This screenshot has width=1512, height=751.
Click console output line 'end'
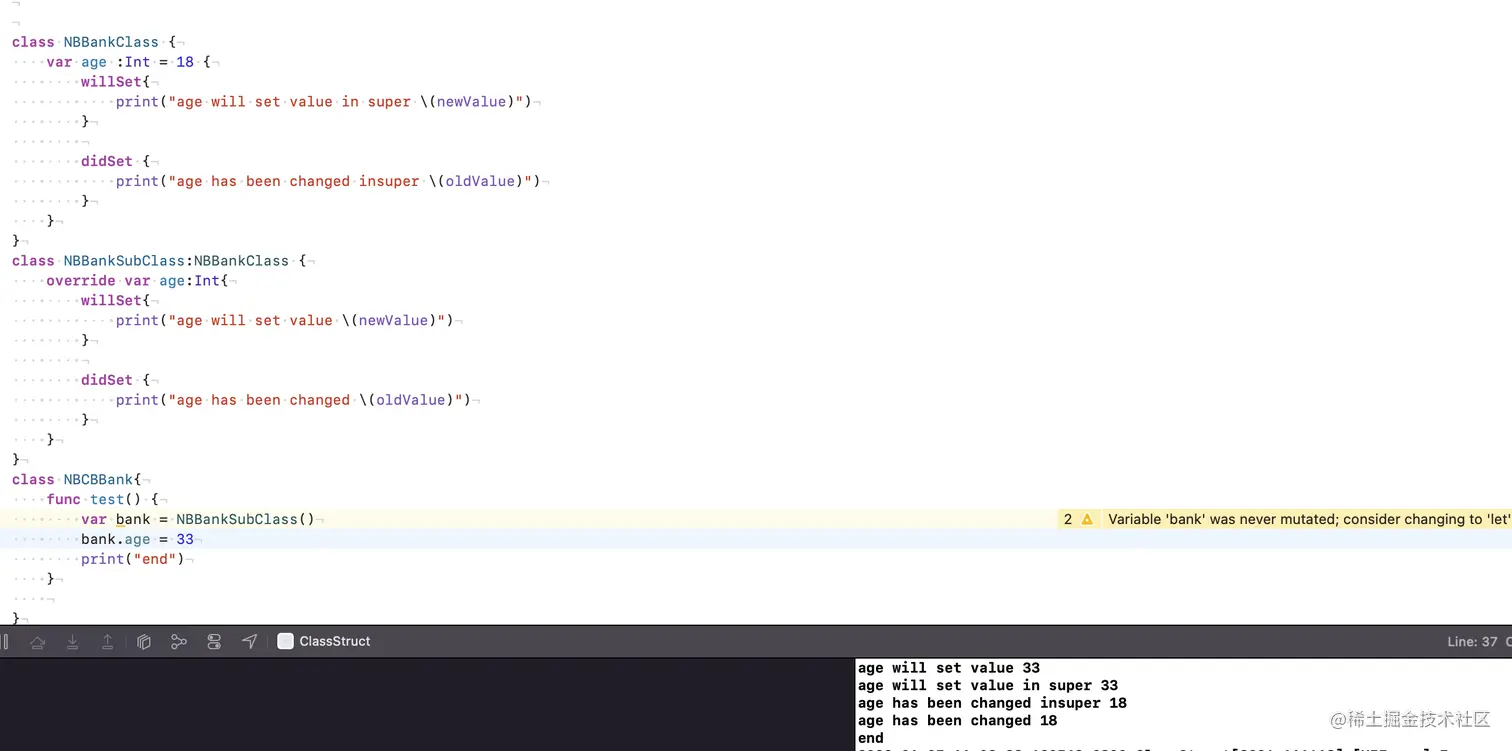(x=871, y=738)
